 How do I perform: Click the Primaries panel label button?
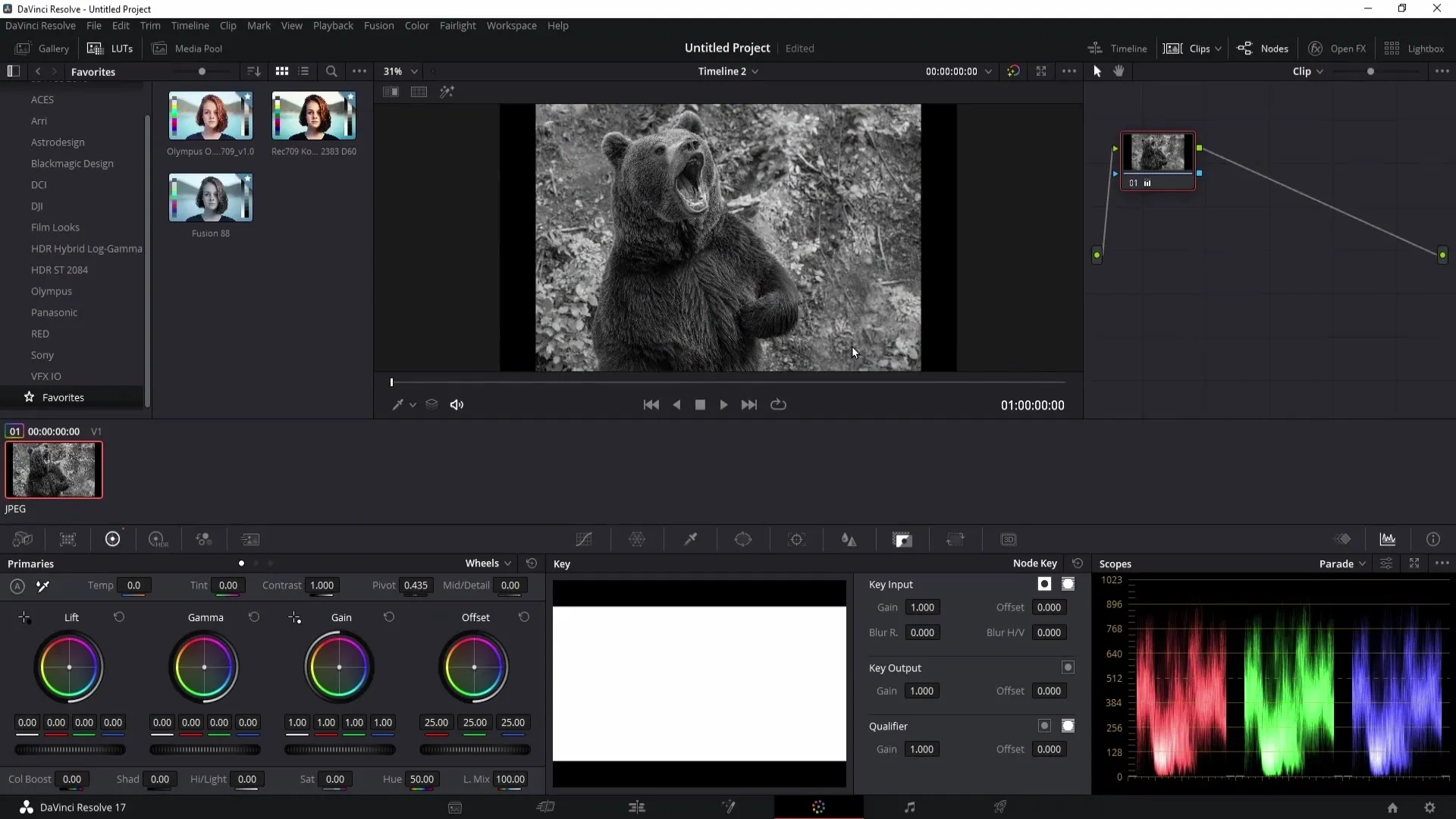click(30, 563)
